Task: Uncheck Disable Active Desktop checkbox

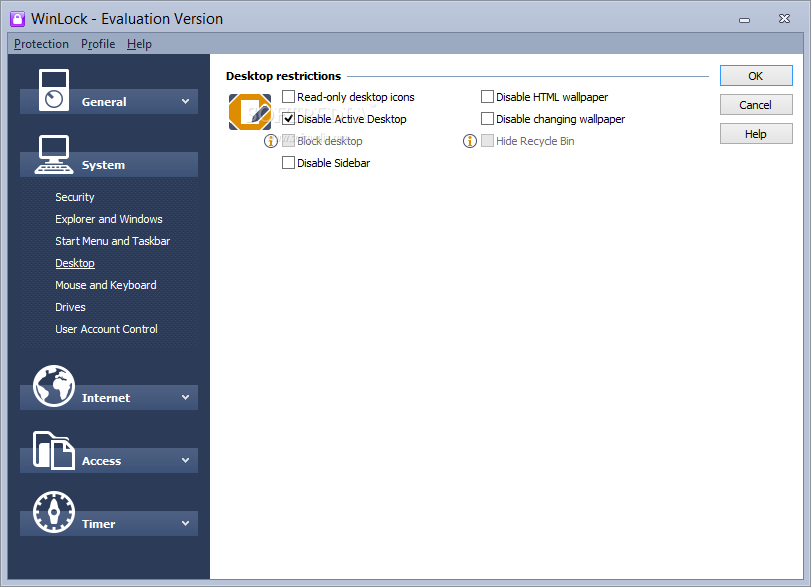Action: point(288,119)
